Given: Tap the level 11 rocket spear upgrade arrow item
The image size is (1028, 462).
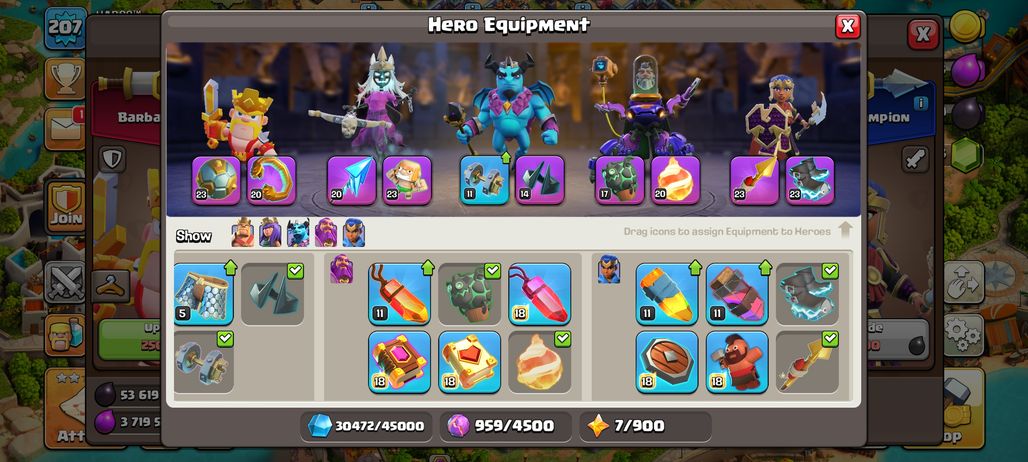Looking at the screenshot, I should (667, 294).
